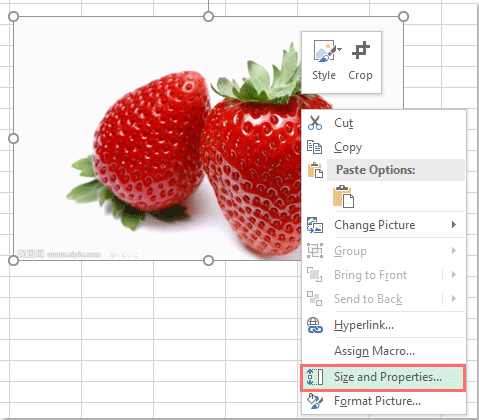The height and width of the screenshot is (420, 479).
Task: Click the paste clipboard option icon
Action: point(343,197)
